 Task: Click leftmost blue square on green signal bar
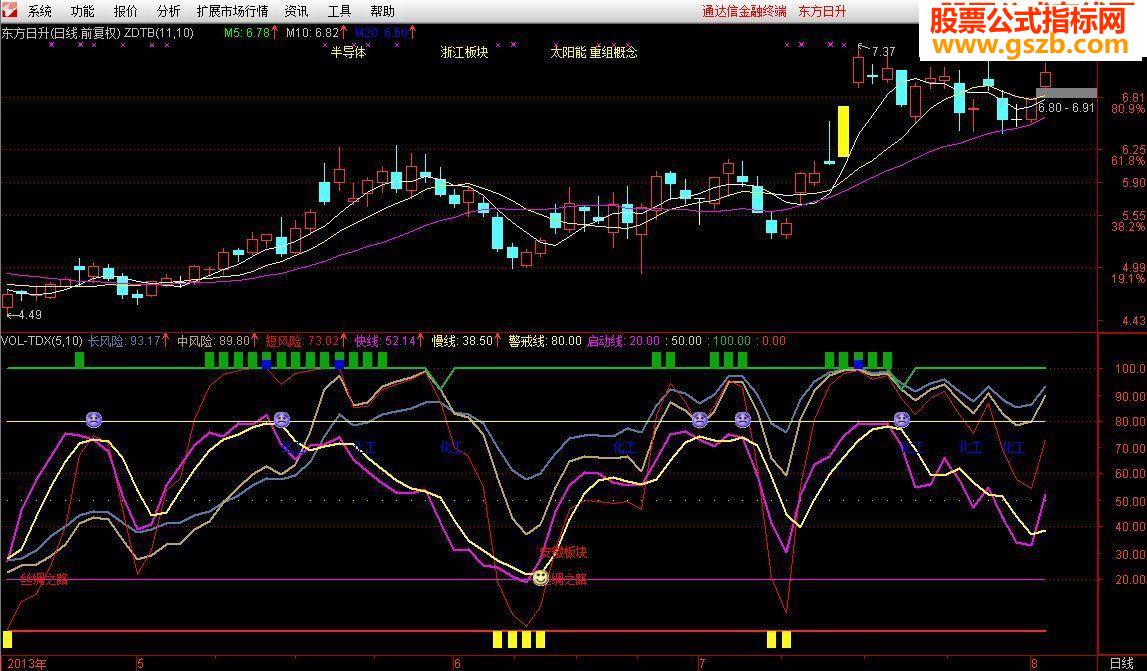click(x=267, y=364)
